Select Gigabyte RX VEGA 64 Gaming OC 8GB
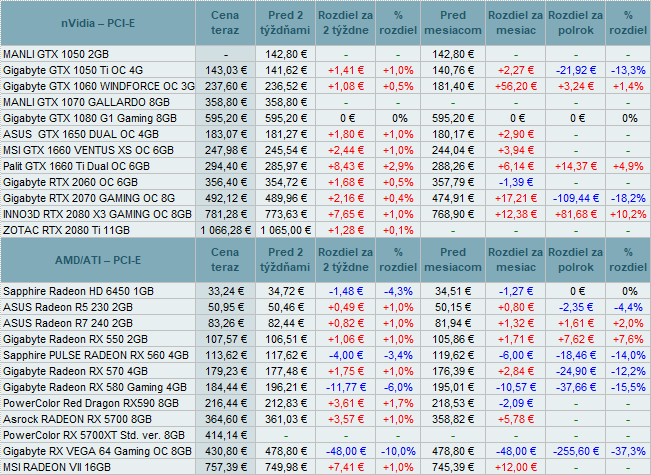The image size is (651, 475). pyautogui.click(x=98, y=451)
